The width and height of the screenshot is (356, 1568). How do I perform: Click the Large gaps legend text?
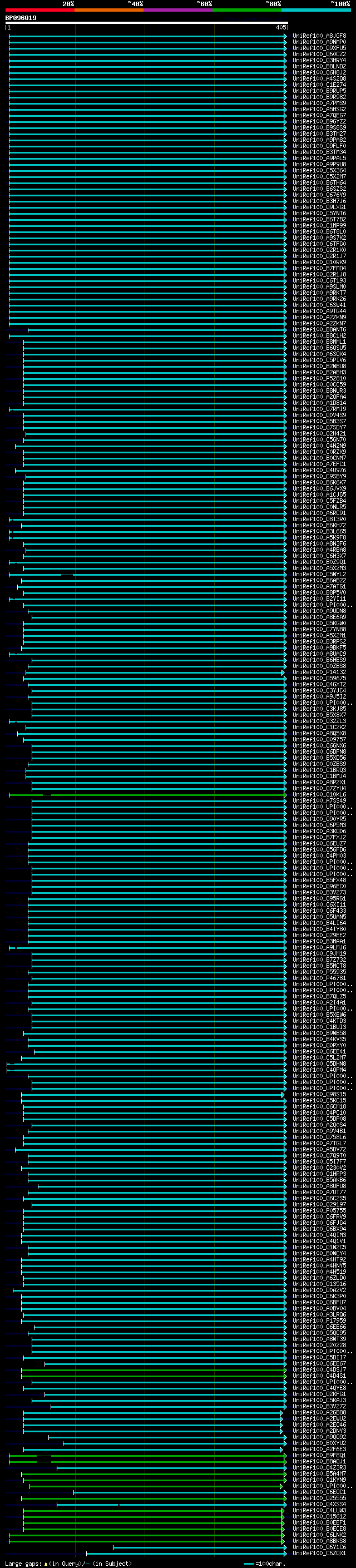23,1563
